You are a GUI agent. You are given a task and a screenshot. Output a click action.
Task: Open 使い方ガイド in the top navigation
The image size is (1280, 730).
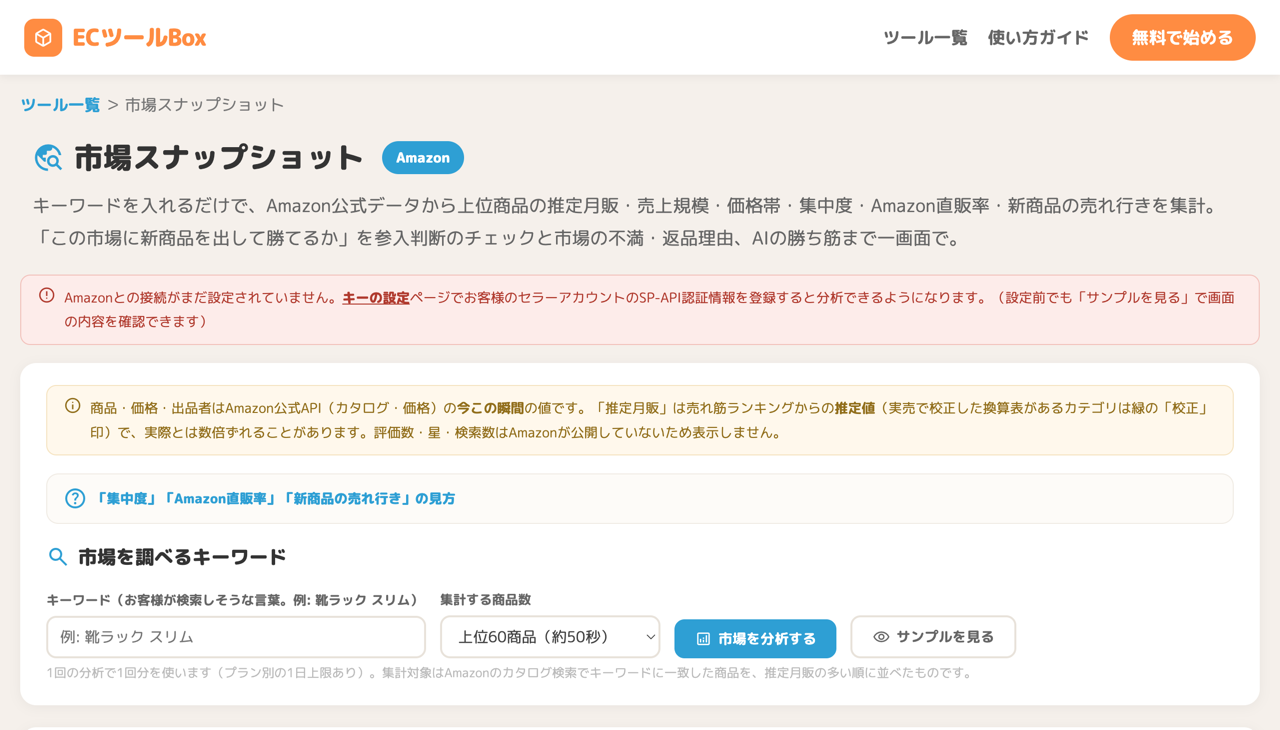(1038, 38)
